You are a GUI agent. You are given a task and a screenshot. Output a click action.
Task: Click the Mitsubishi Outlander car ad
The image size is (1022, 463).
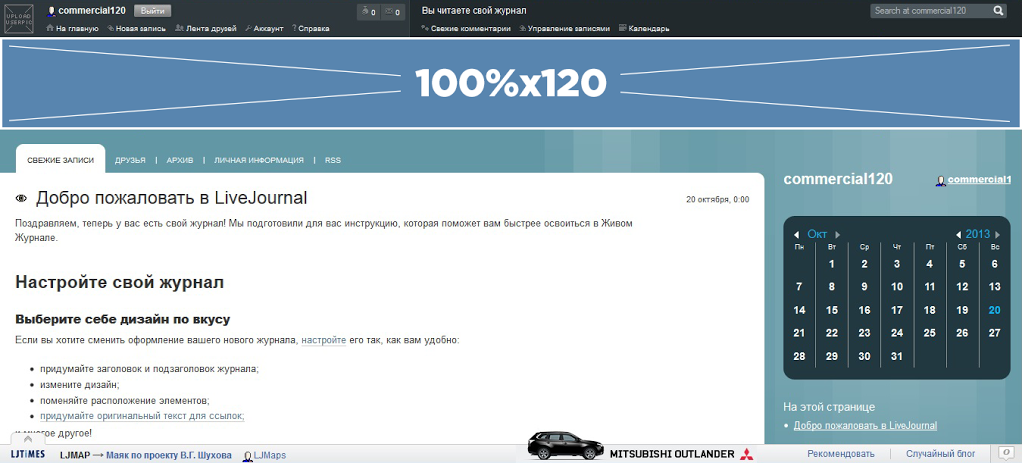[640, 447]
